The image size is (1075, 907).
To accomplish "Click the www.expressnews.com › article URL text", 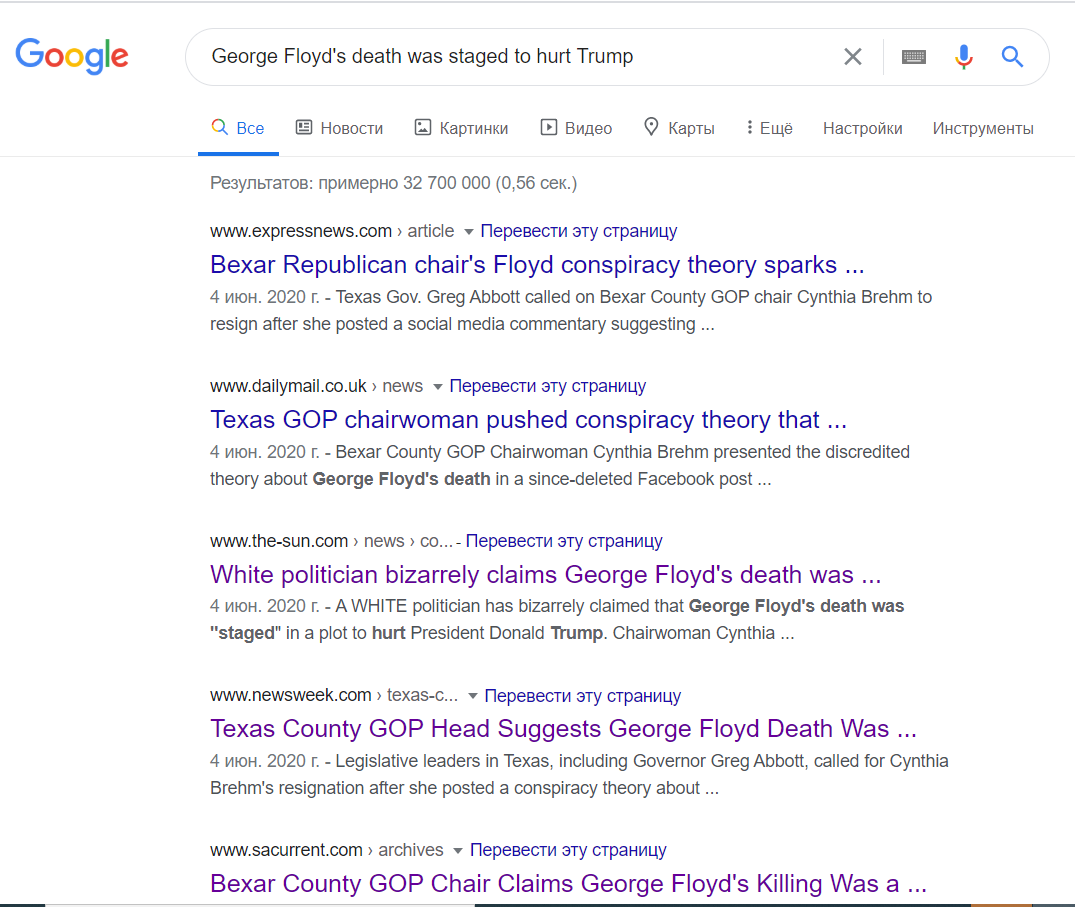I will coord(332,231).
